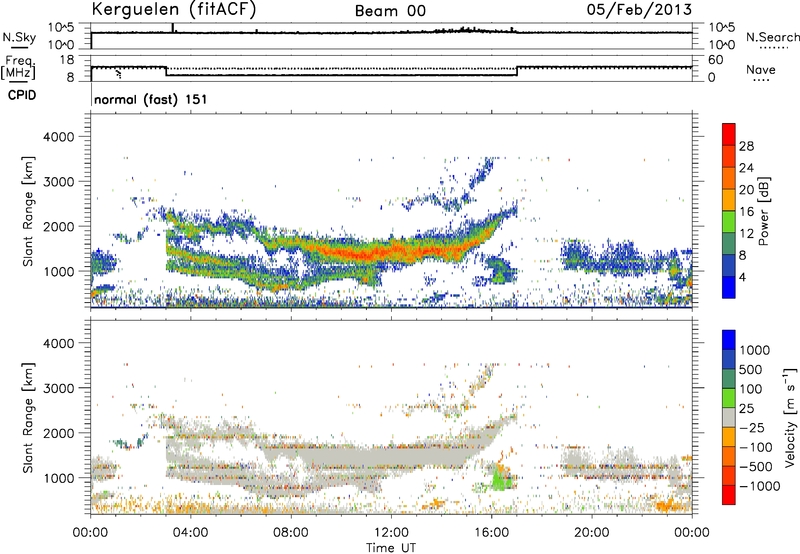Image resolution: width=800 pixels, height=554 pixels.
Task: Click the light green 25-100 velocity swatch
Action: coord(729,398)
